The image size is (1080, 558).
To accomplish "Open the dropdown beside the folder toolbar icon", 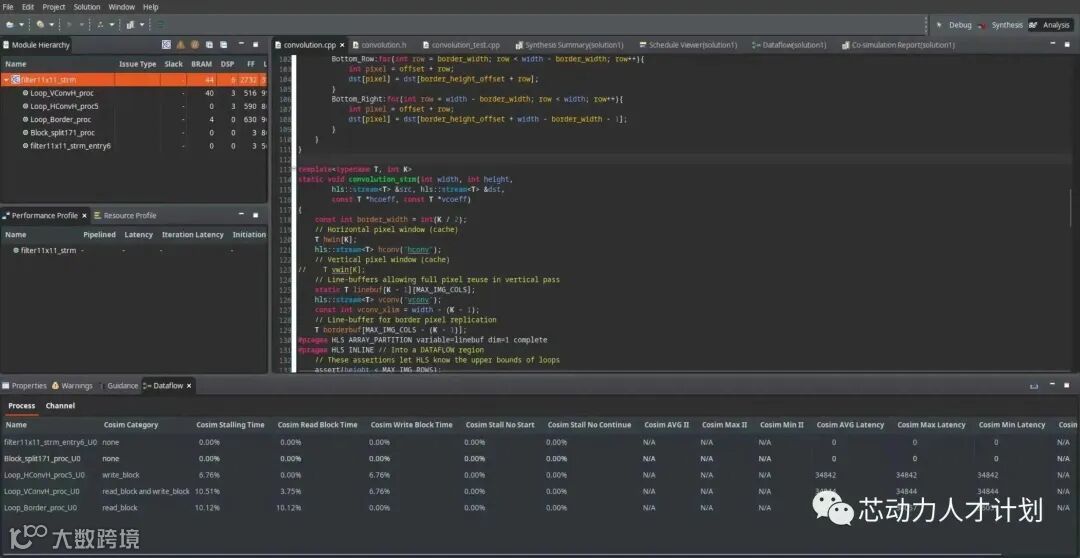I will pyautogui.click(x=21, y=25).
